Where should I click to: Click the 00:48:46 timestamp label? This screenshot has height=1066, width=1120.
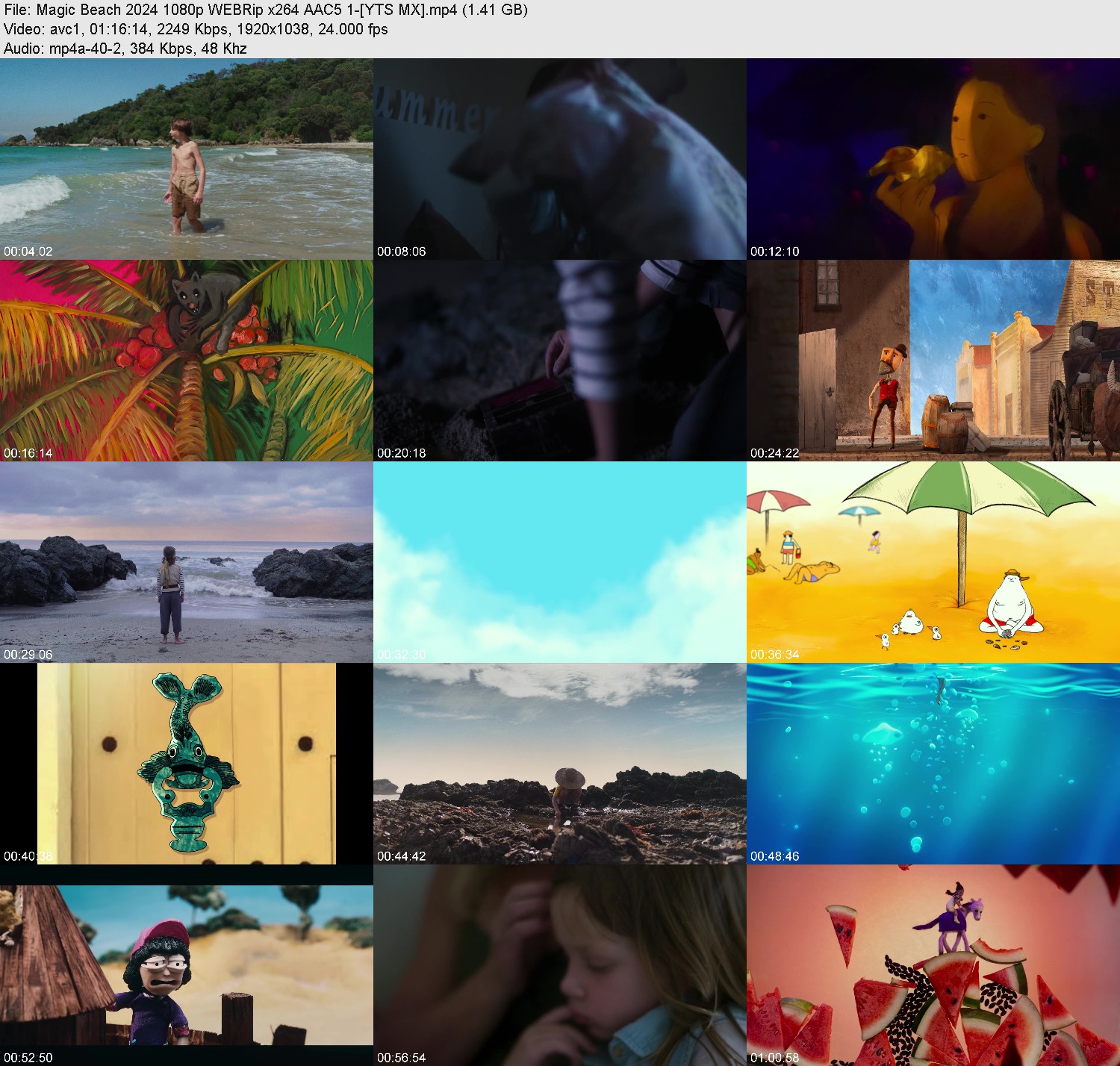[x=775, y=856]
